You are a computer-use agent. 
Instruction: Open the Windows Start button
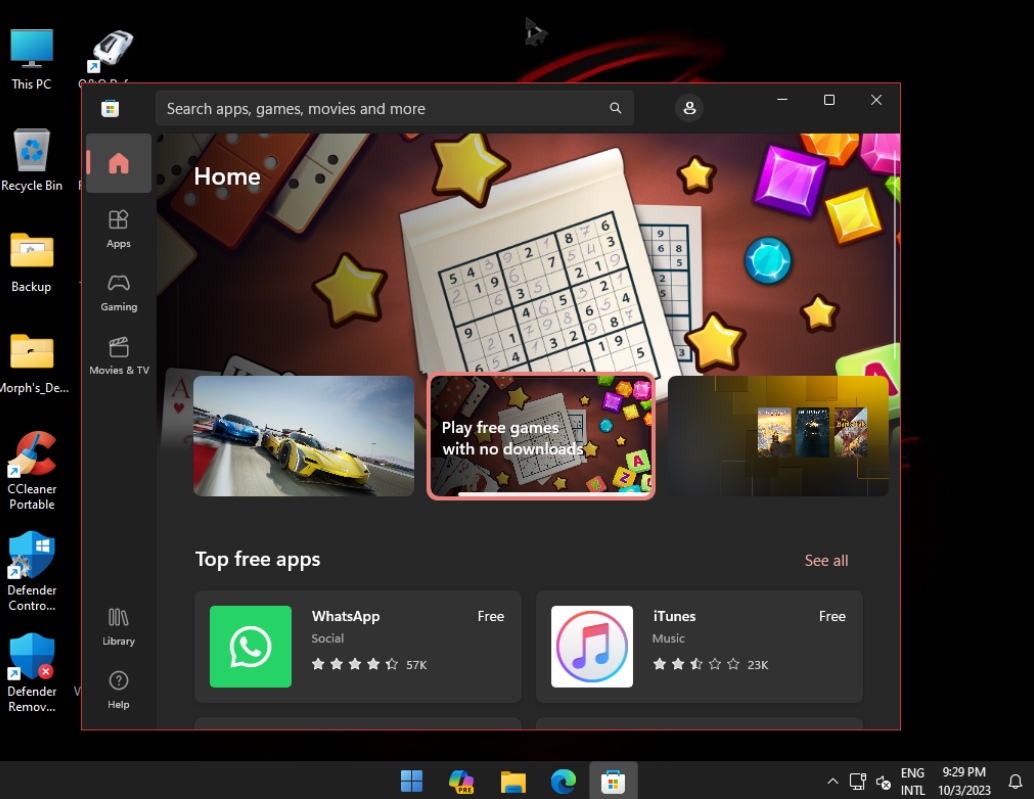(x=411, y=781)
